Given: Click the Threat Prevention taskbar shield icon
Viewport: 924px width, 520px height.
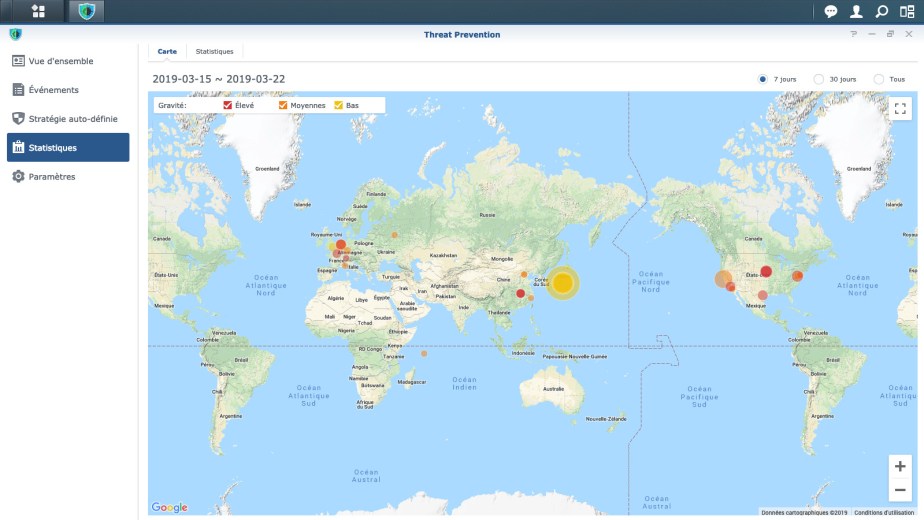Looking at the screenshot, I should pyautogui.click(x=86, y=12).
